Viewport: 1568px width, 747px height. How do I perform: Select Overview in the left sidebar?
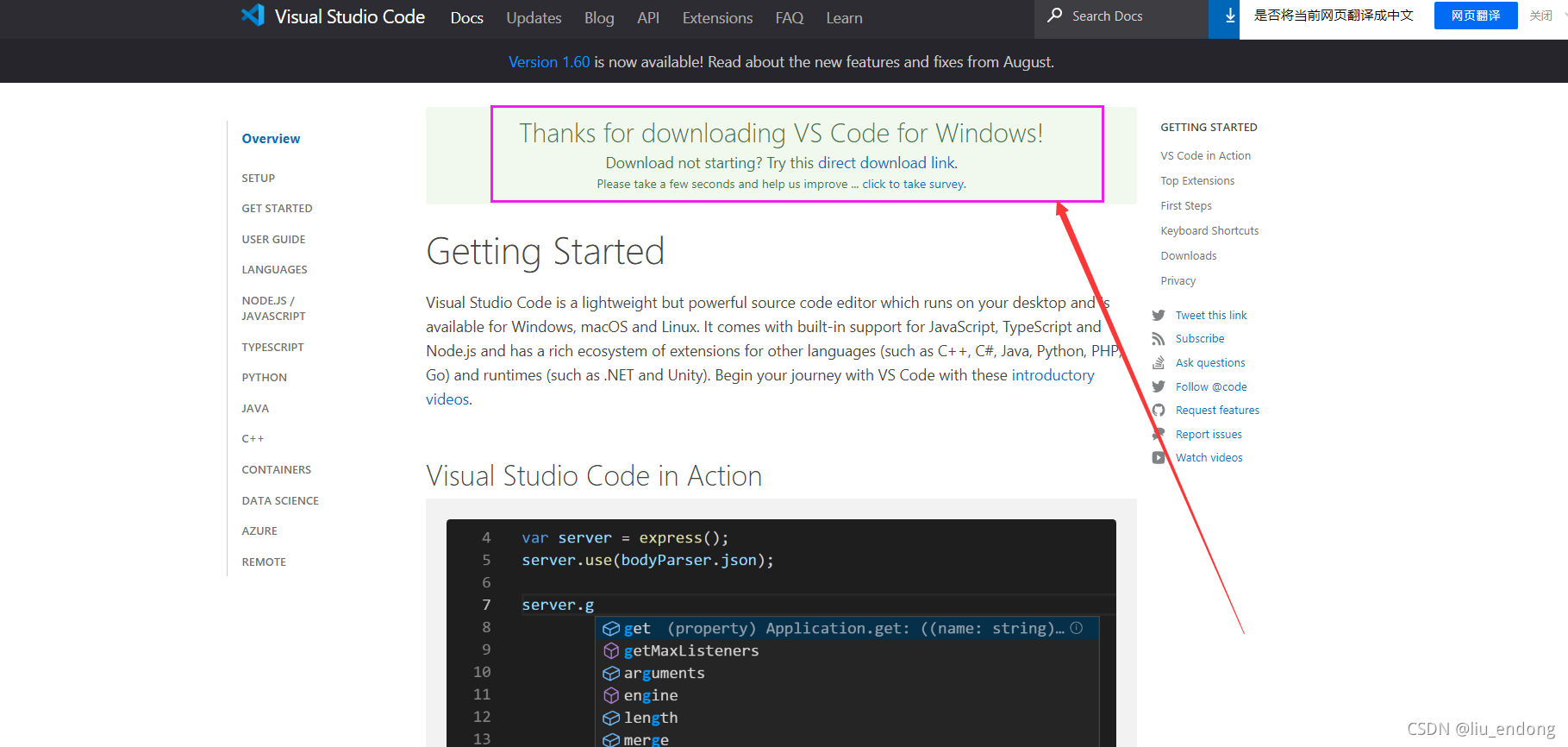click(271, 139)
